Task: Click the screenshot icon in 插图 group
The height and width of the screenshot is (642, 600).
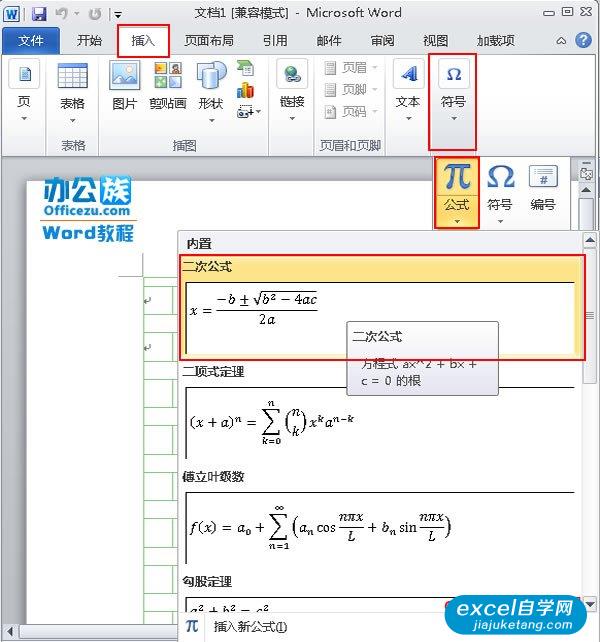Action: (248, 112)
